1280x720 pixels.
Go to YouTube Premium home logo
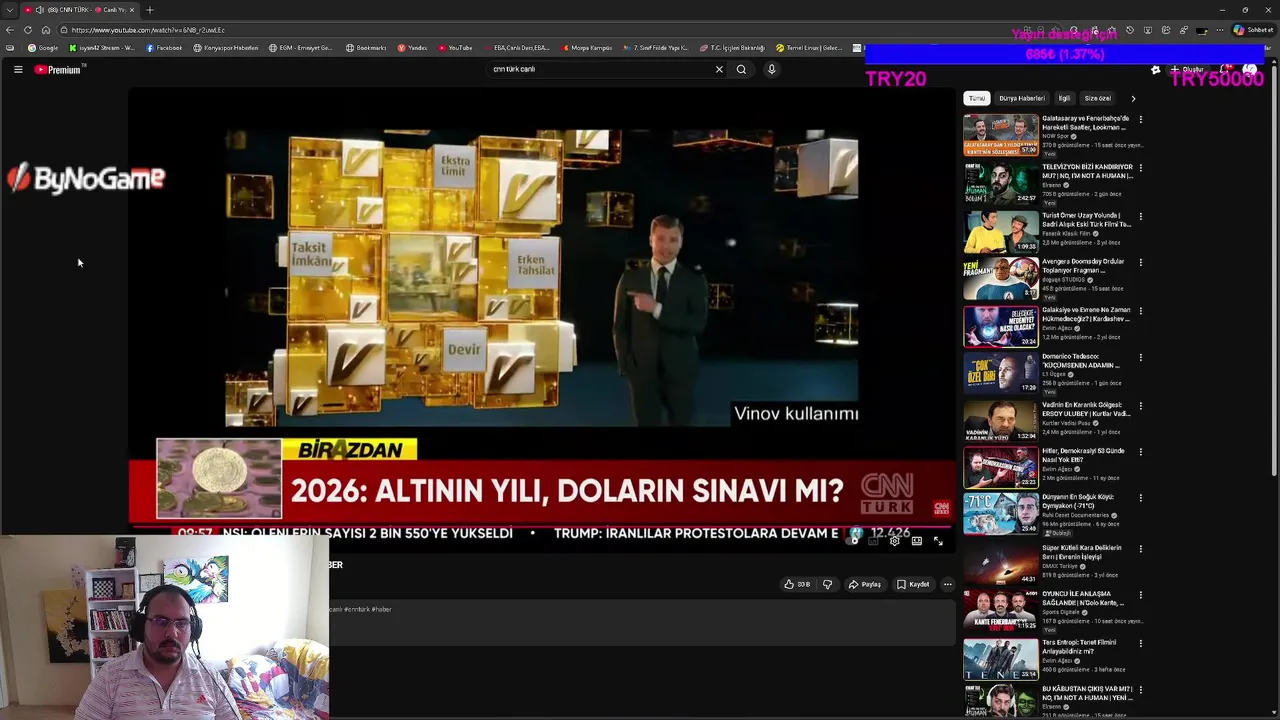(58, 70)
